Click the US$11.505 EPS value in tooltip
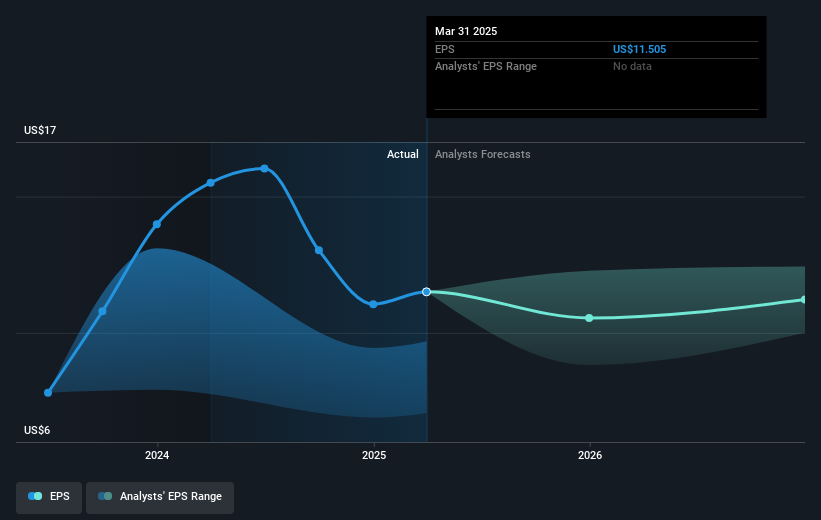821x520 pixels. point(639,49)
